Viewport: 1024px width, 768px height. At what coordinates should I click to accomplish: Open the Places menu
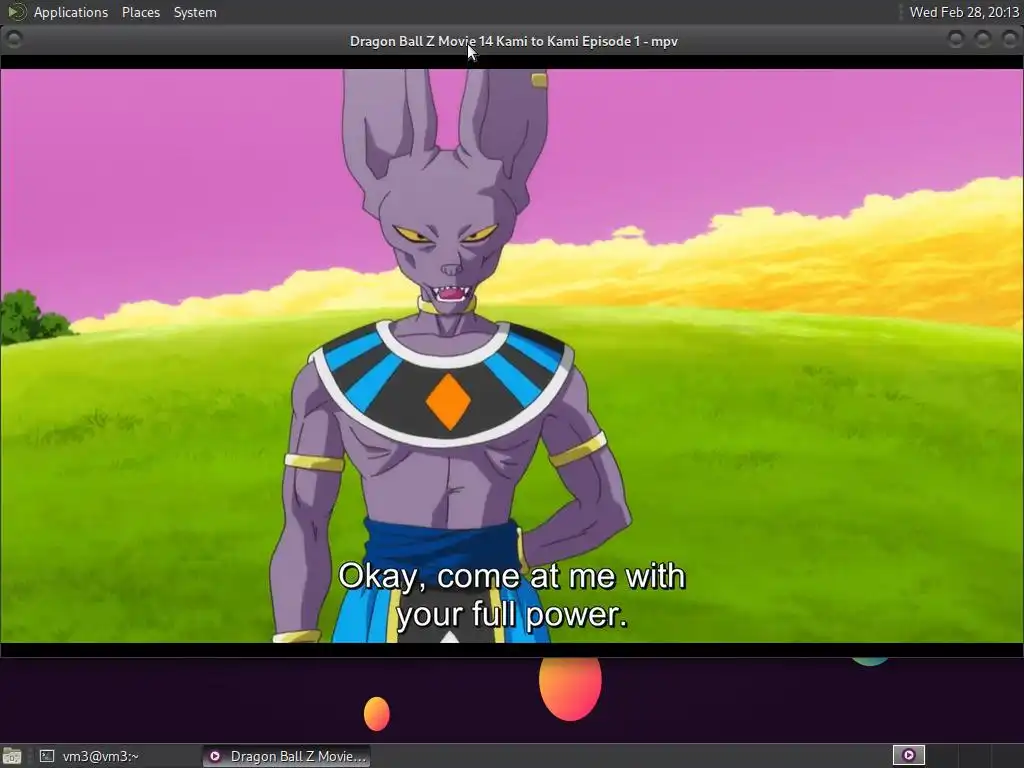(x=140, y=12)
